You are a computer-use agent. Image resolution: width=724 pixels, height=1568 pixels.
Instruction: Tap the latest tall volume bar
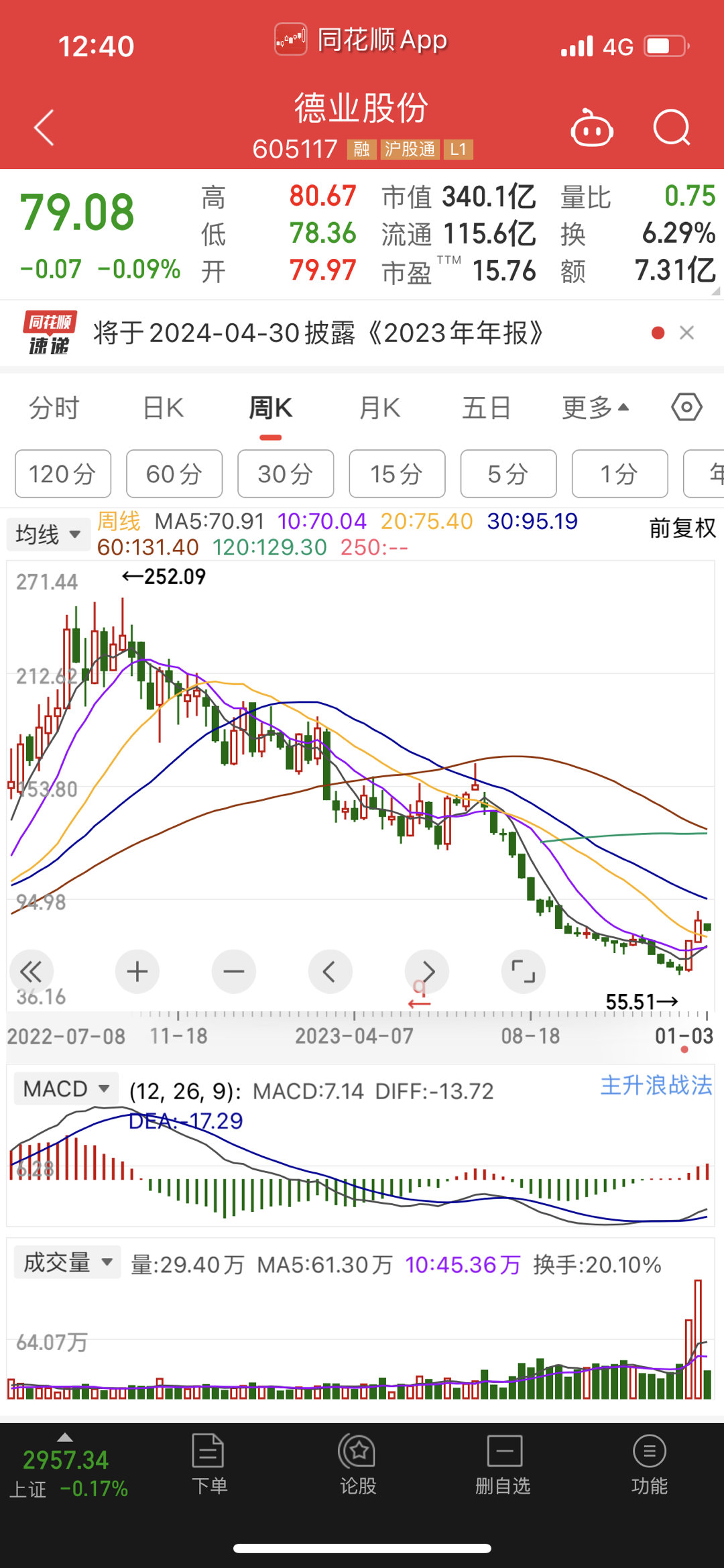tap(698, 1339)
